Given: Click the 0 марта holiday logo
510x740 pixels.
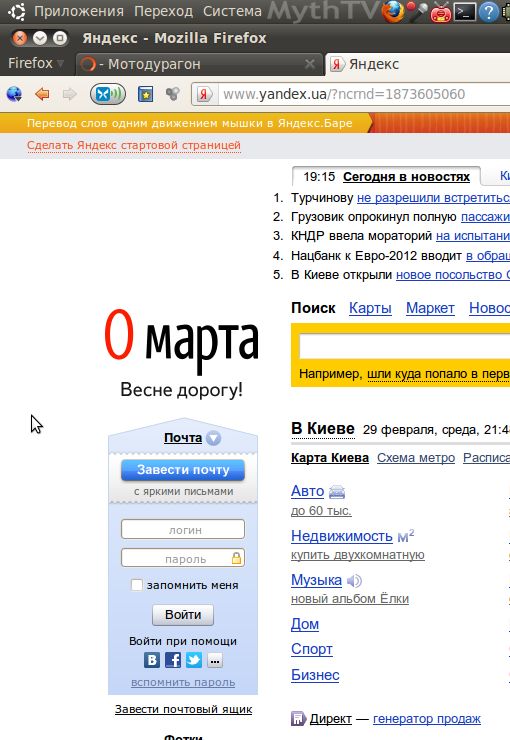Looking at the screenshot, I should tap(182, 342).
